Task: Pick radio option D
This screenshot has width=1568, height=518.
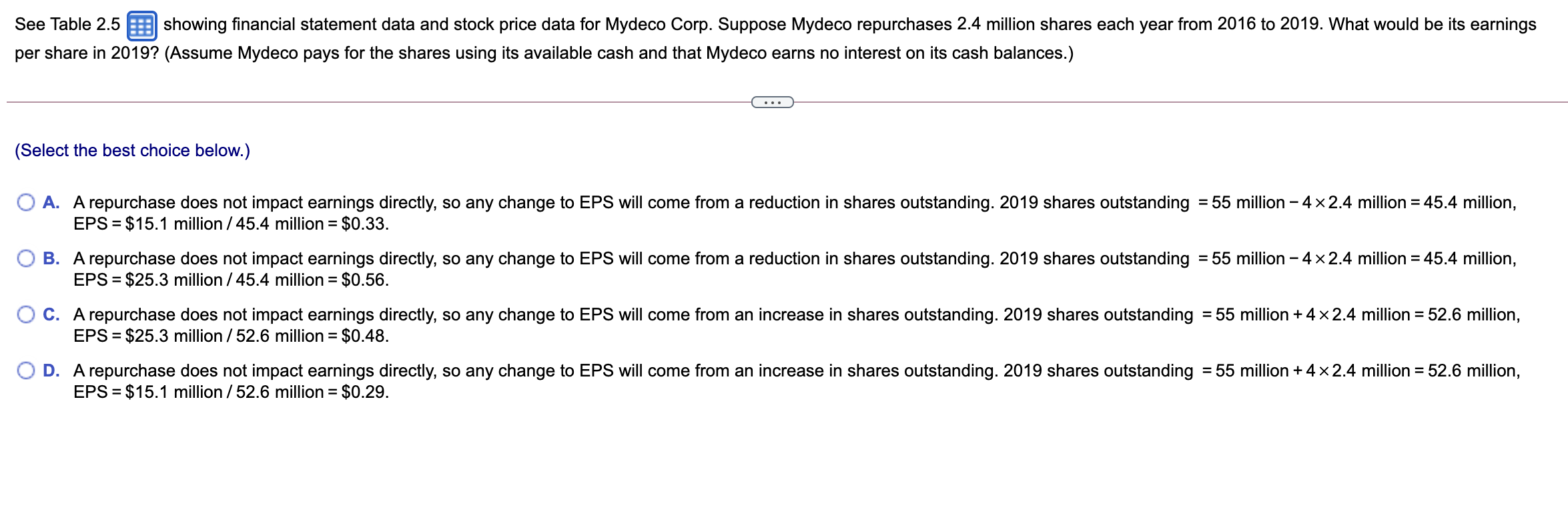Action: point(26,370)
